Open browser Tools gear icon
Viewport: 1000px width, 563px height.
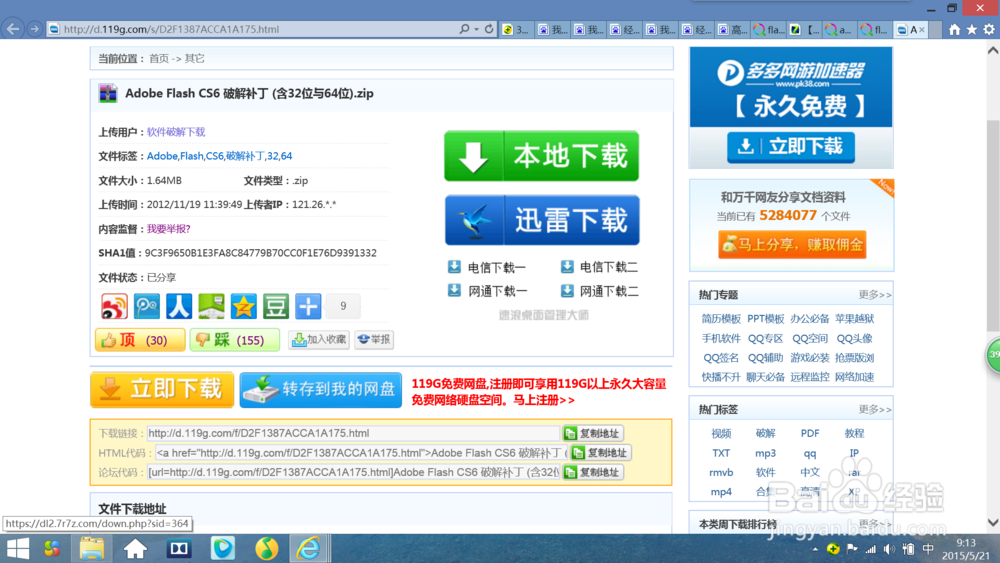click(989, 29)
